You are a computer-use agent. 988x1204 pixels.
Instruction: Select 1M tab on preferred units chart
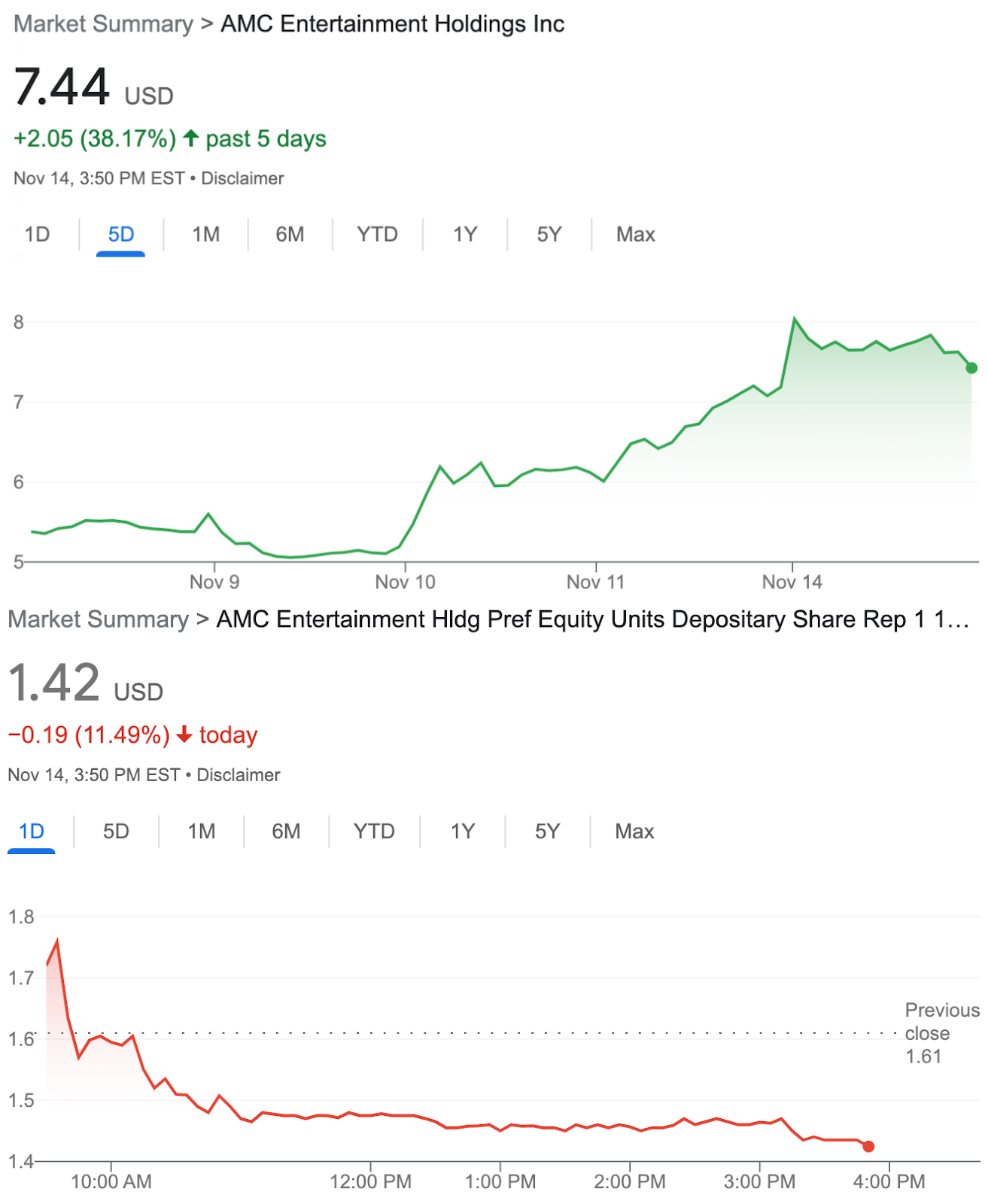click(x=201, y=832)
